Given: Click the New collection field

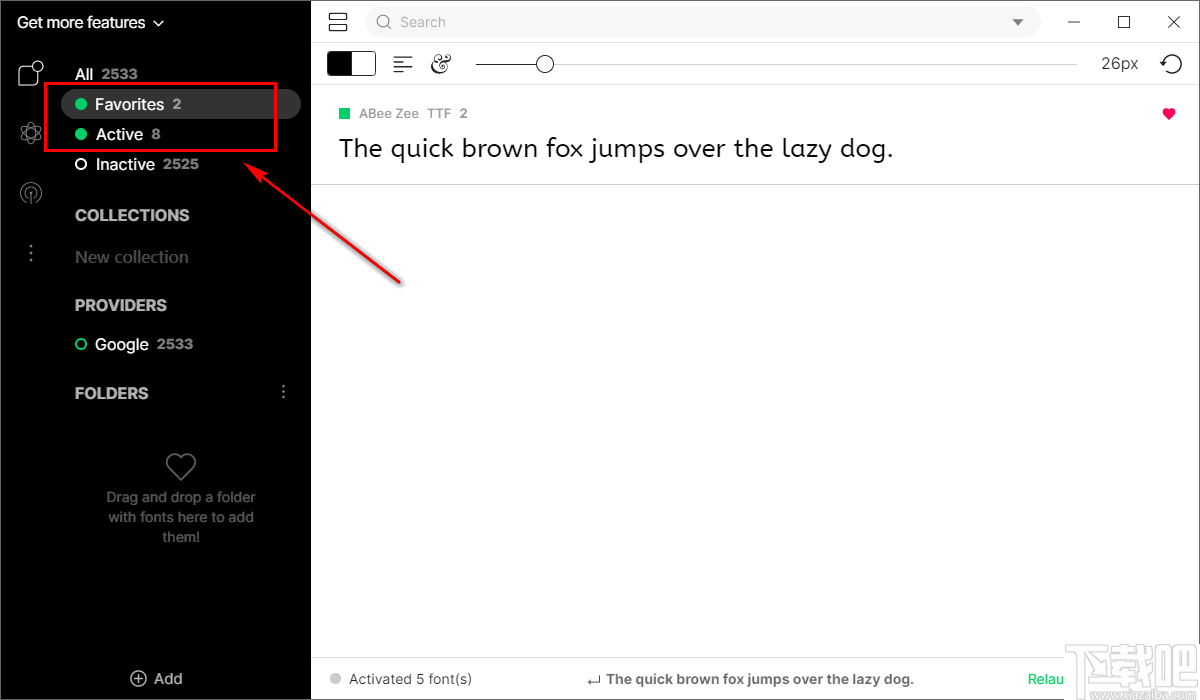Looking at the screenshot, I should [132, 257].
